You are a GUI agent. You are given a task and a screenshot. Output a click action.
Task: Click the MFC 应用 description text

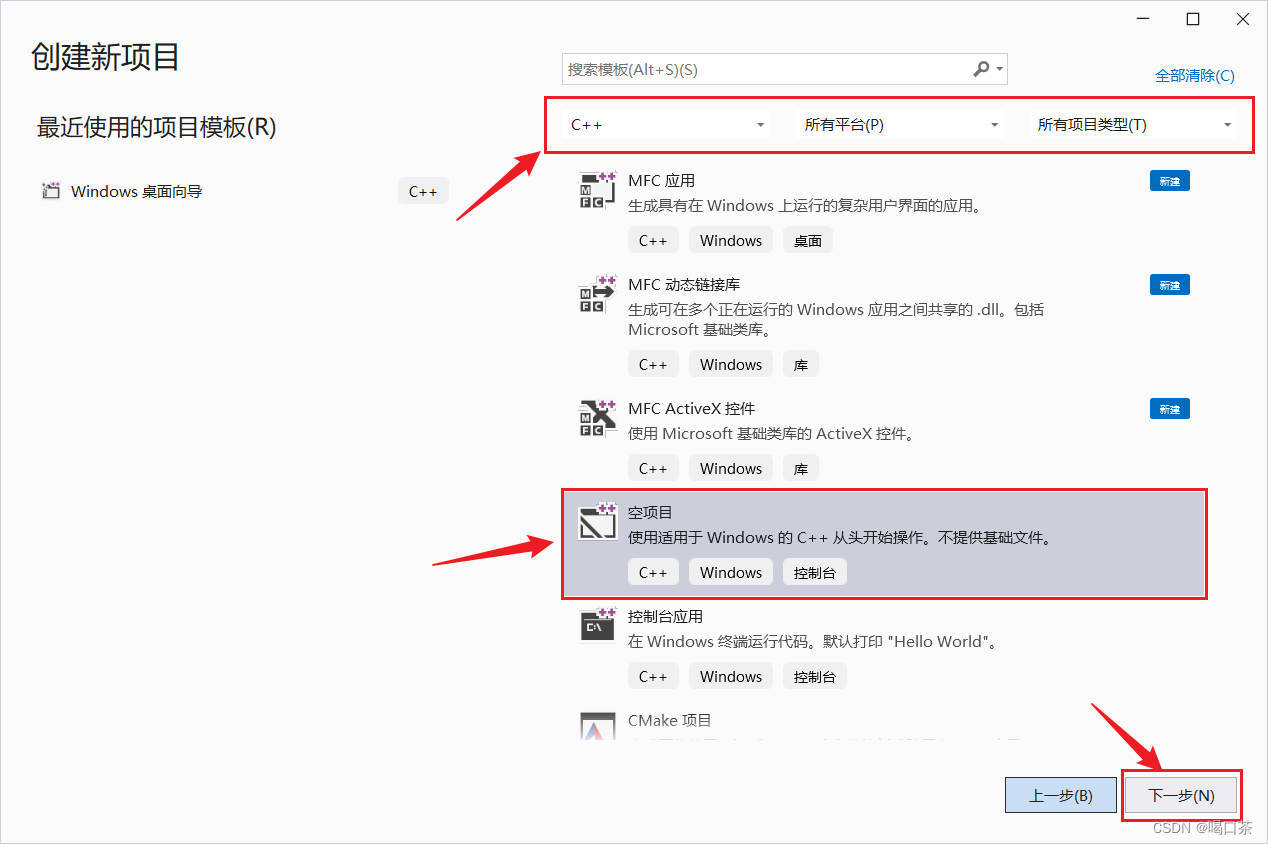click(x=805, y=206)
